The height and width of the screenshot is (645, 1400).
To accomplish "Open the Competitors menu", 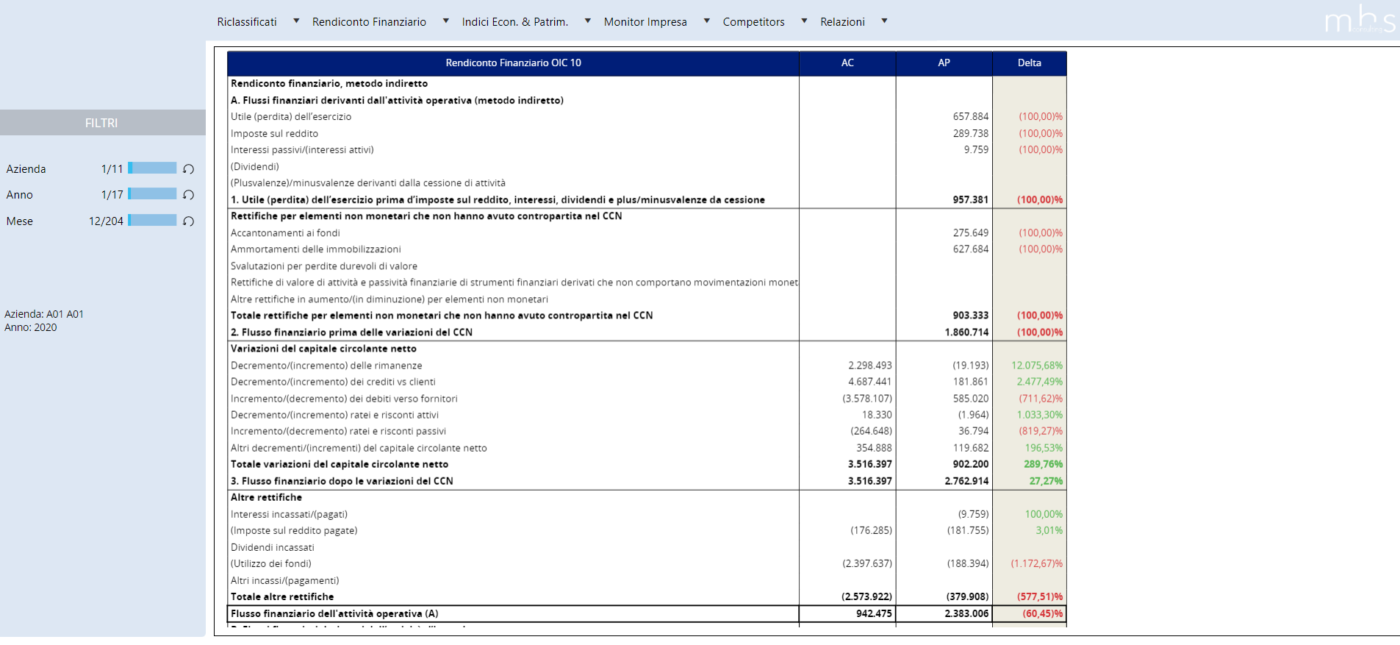I will click(754, 21).
